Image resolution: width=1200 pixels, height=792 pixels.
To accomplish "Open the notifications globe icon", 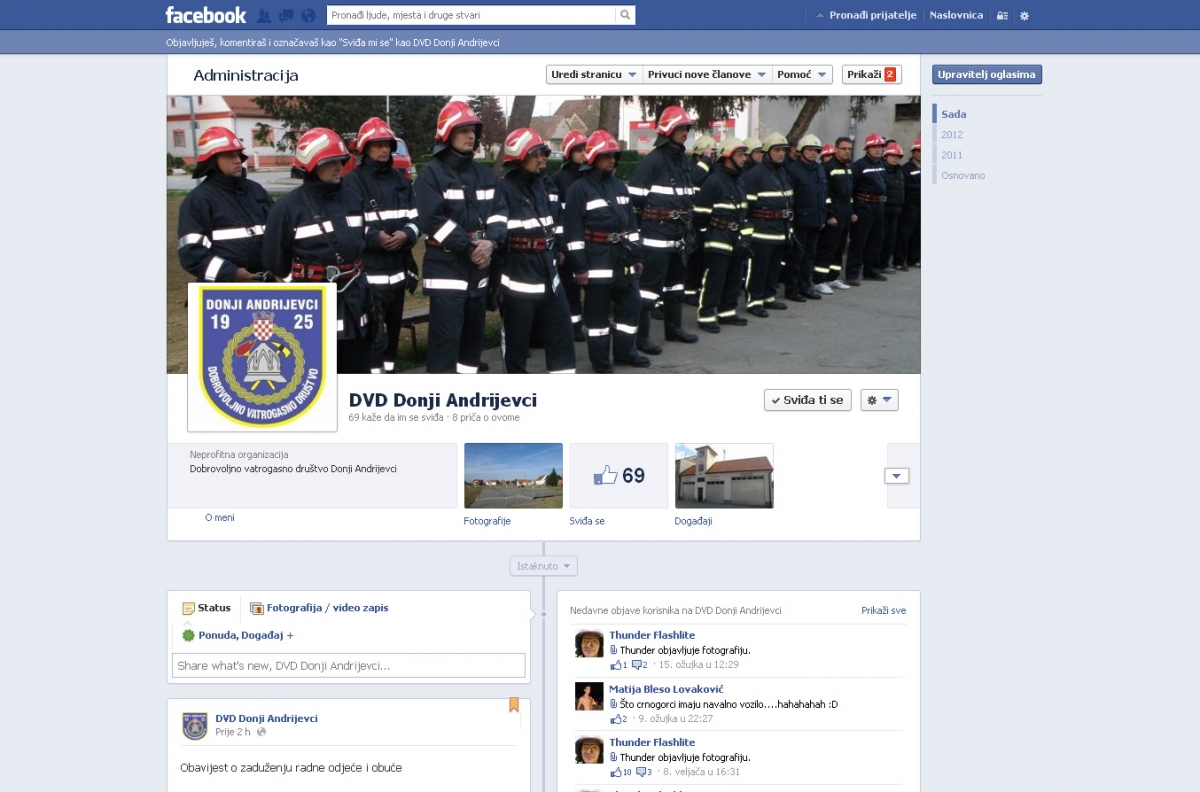I will [308, 16].
